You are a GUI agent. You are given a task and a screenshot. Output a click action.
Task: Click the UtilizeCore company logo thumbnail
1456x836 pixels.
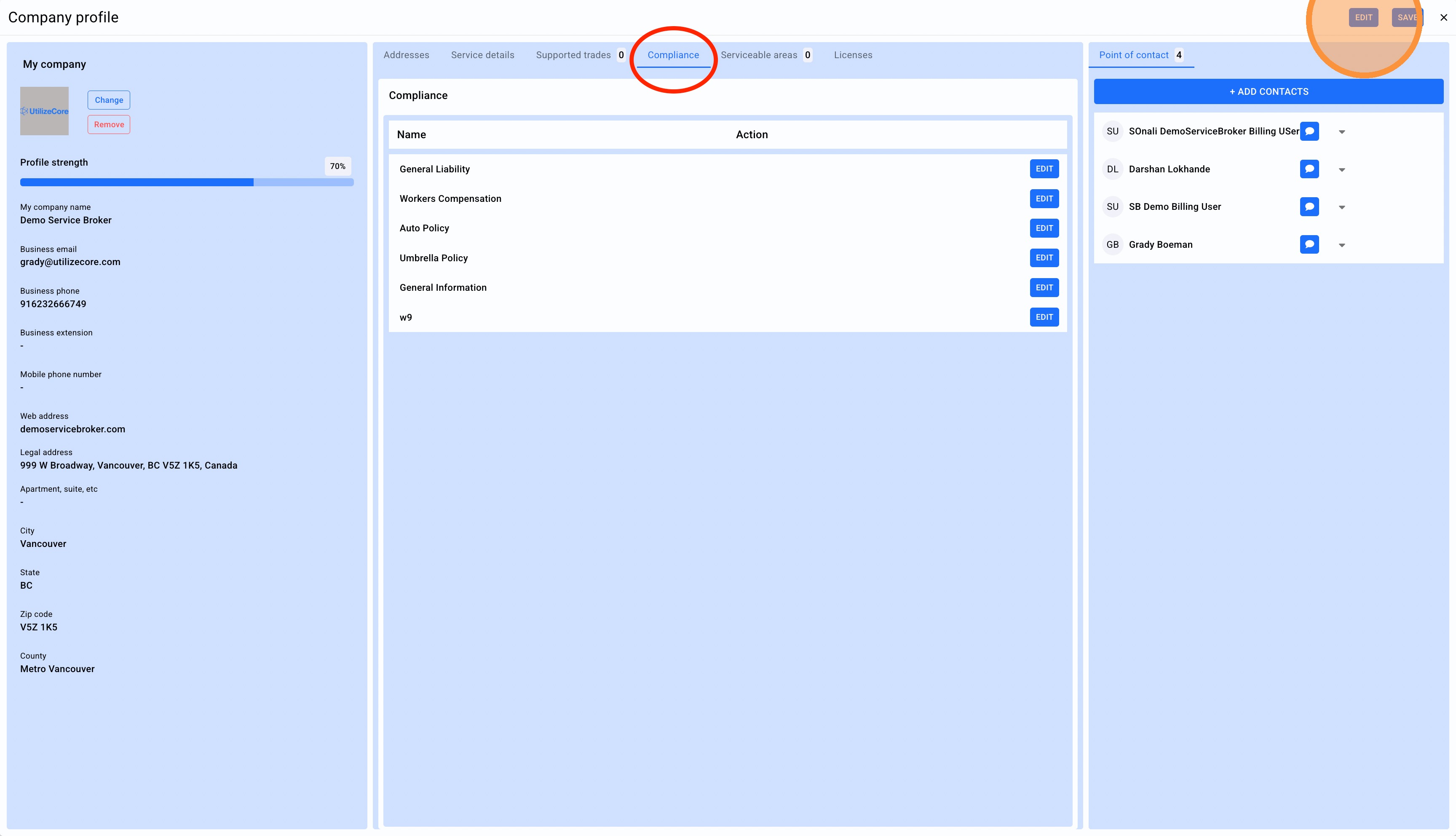[44, 111]
